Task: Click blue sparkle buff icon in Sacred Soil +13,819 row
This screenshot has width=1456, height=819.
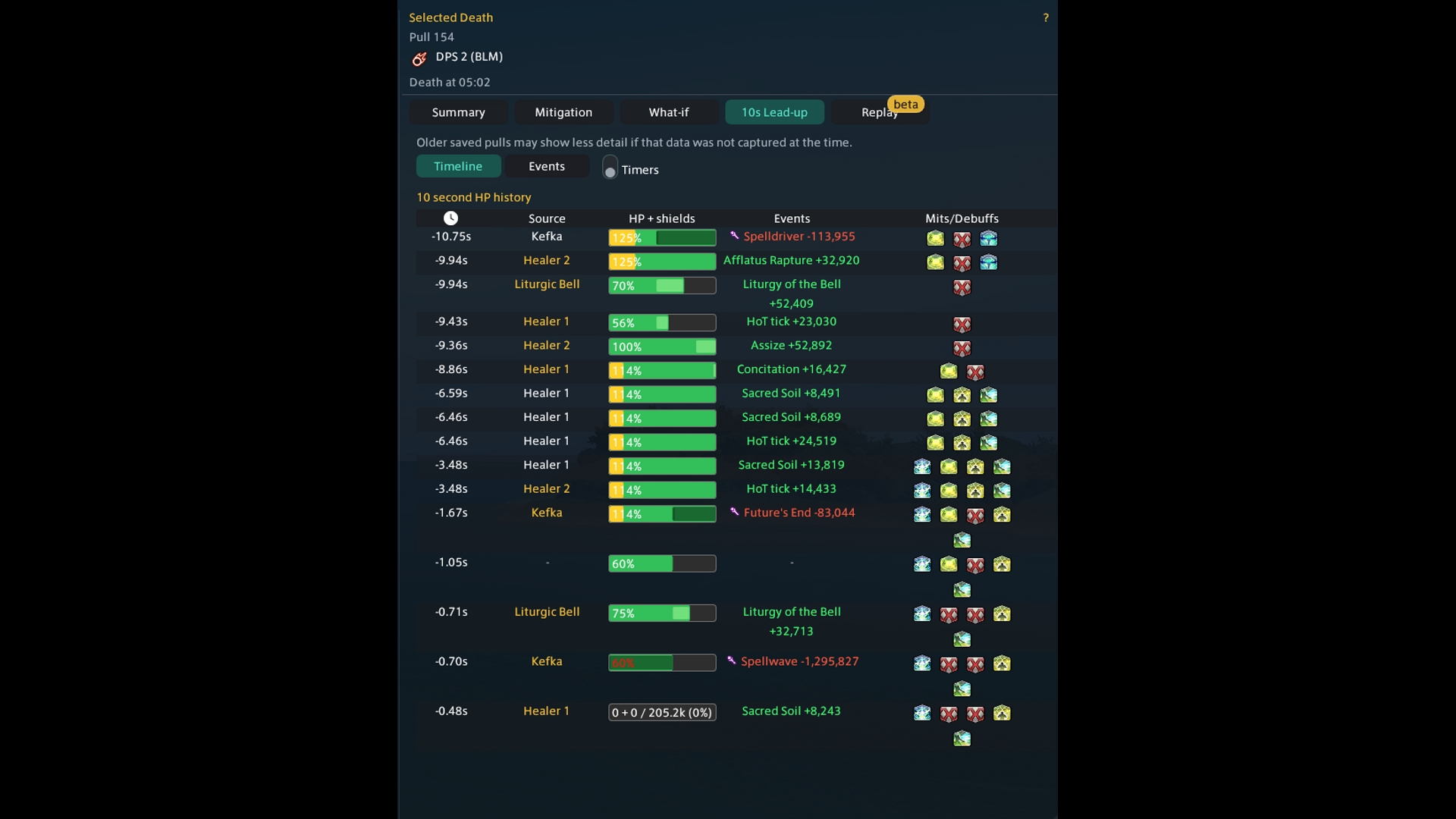Action: [x=922, y=466]
